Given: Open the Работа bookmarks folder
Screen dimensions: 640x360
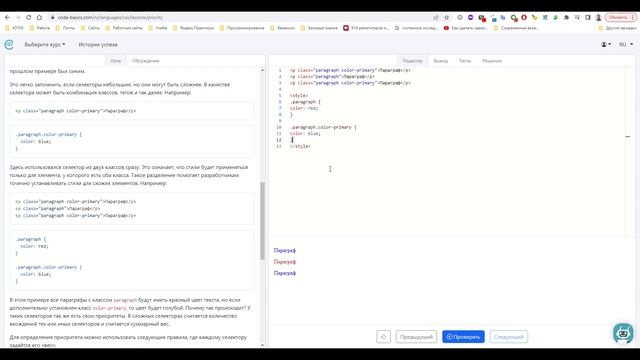Looking at the screenshot, I should click(40, 28).
